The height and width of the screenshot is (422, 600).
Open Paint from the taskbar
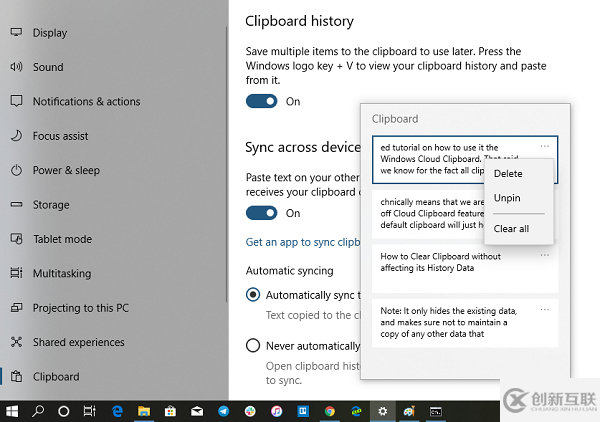pyautogui.click(x=409, y=412)
